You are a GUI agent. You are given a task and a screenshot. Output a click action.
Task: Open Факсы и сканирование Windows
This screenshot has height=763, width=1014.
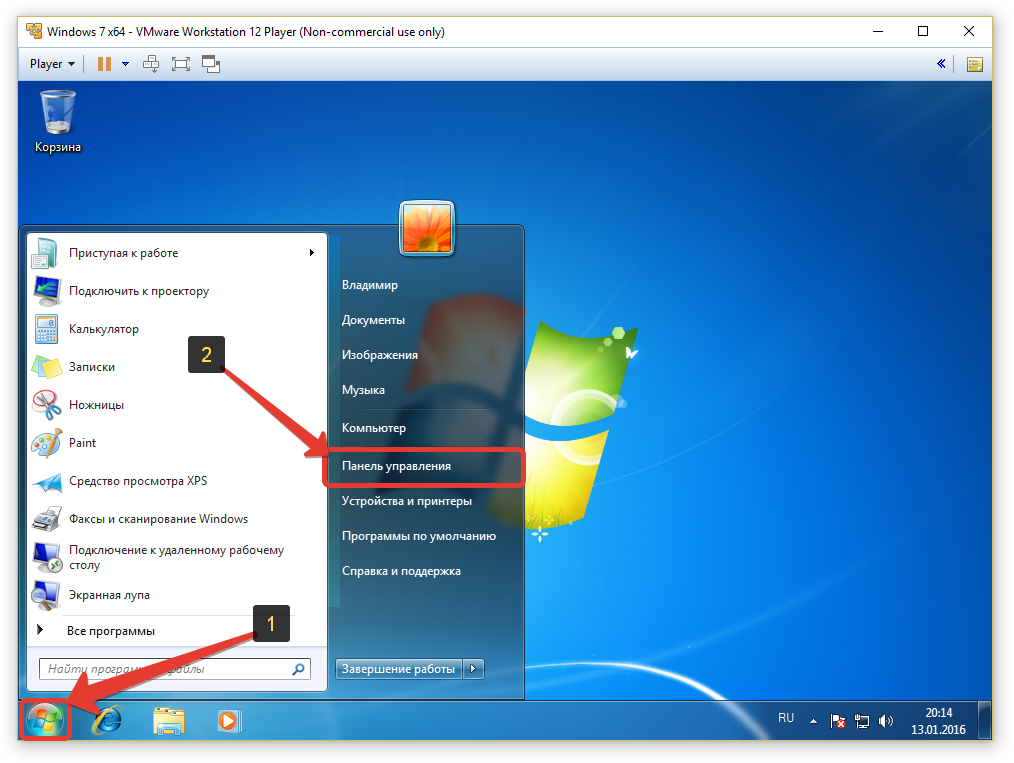(x=177, y=519)
